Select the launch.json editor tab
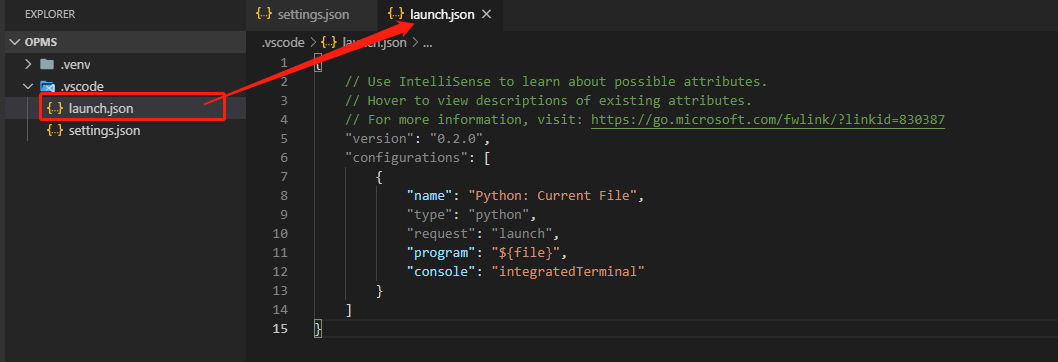This screenshot has height=362, width=1058. tap(439, 14)
